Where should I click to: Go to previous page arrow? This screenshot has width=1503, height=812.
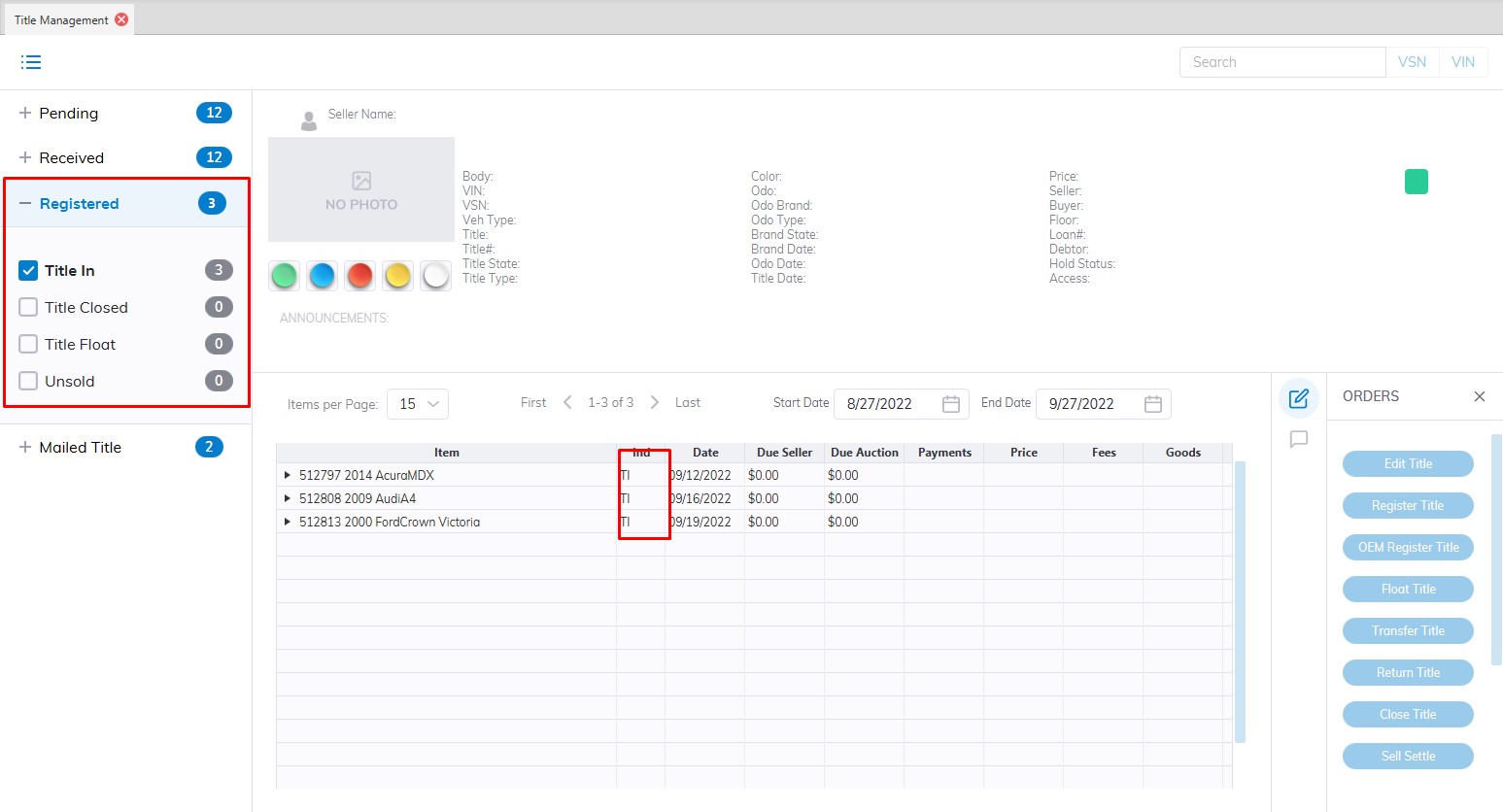coord(567,402)
